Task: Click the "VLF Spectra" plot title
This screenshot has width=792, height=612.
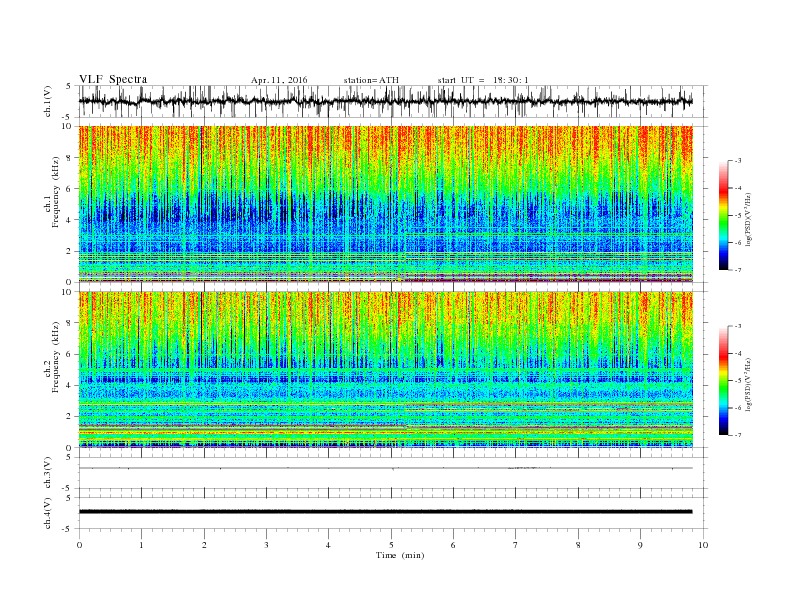Action: pyautogui.click(x=113, y=79)
